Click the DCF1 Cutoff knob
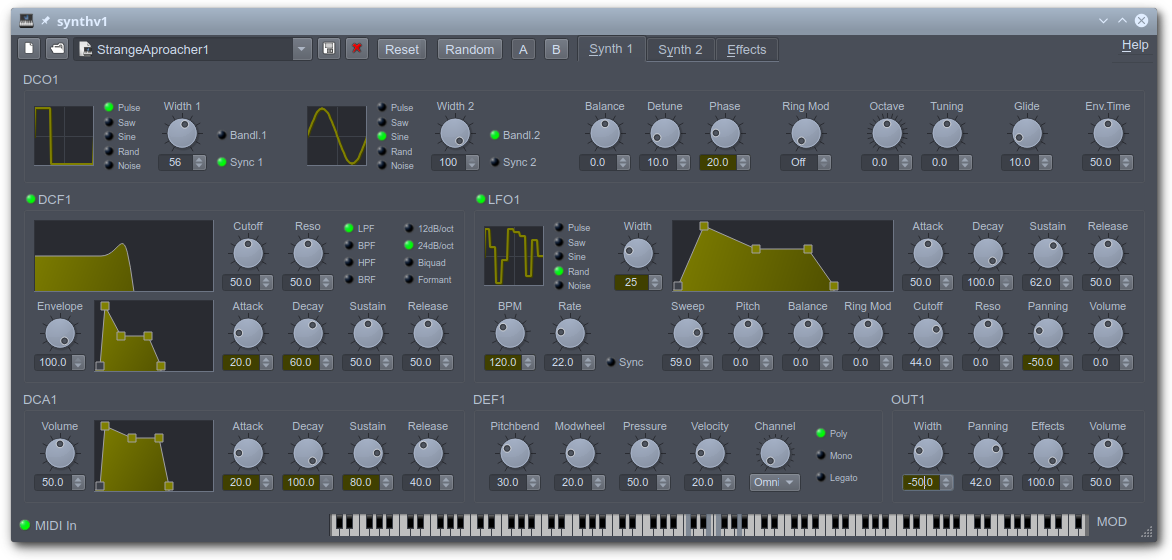The height and width of the screenshot is (560, 1172). (x=248, y=253)
